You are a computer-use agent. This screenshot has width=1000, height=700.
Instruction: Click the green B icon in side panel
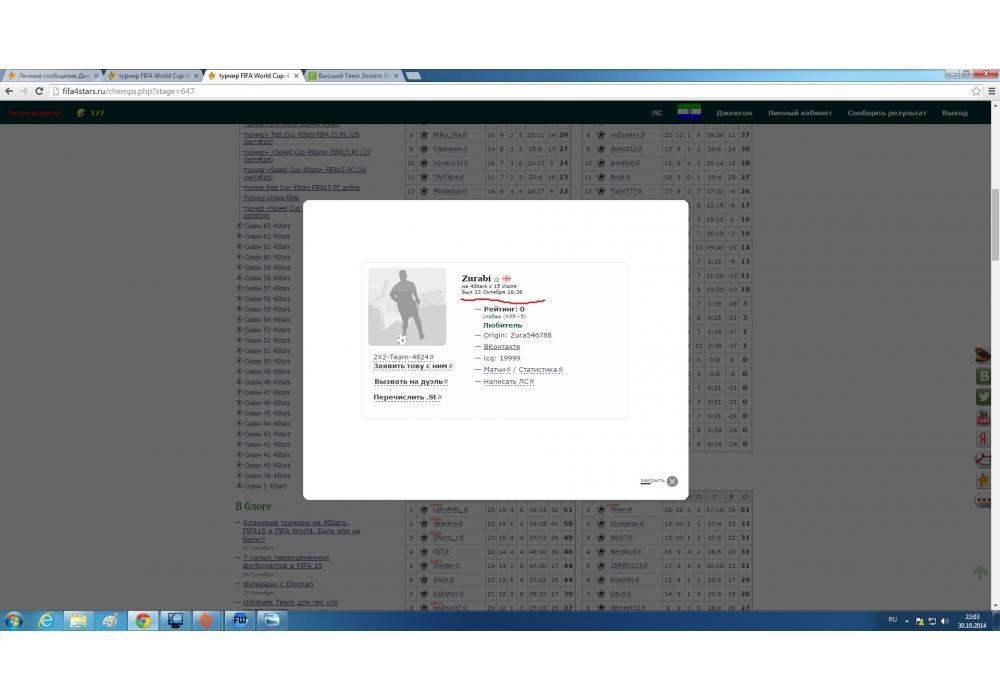(x=983, y=376)
